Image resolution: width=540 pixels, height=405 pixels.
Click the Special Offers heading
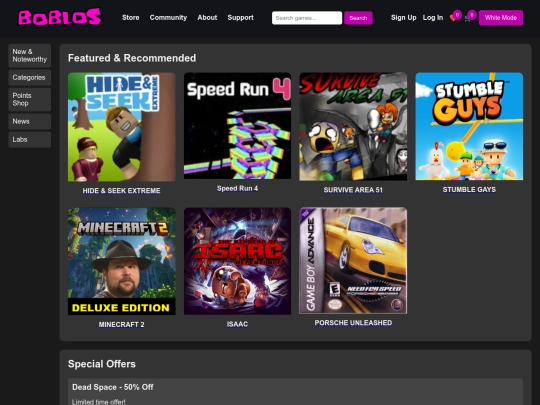[x=102, y=364]
